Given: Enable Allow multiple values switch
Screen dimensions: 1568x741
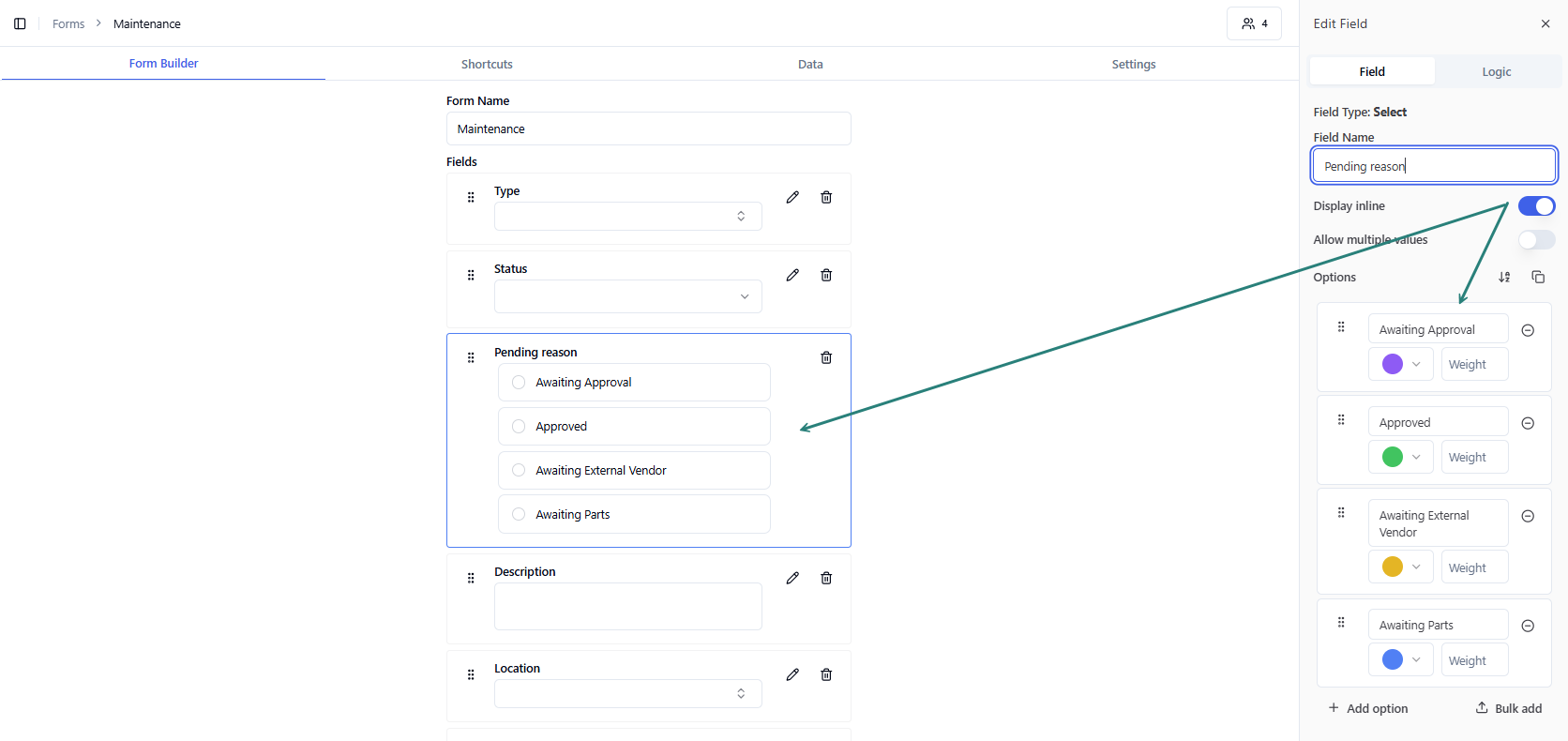Looking at the screenshot, I should 1536,240.
